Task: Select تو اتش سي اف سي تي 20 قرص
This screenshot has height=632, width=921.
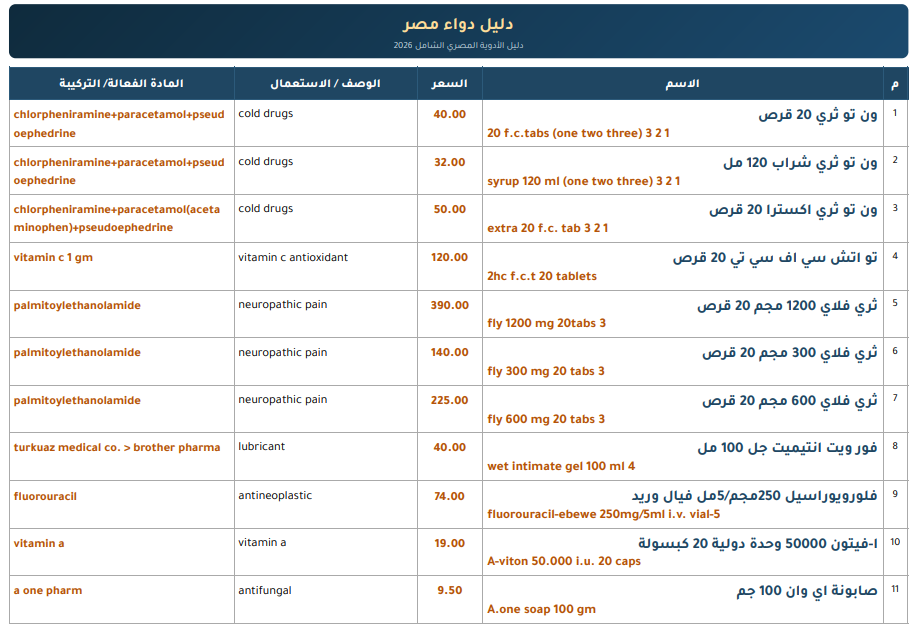Action: [775, 258]
